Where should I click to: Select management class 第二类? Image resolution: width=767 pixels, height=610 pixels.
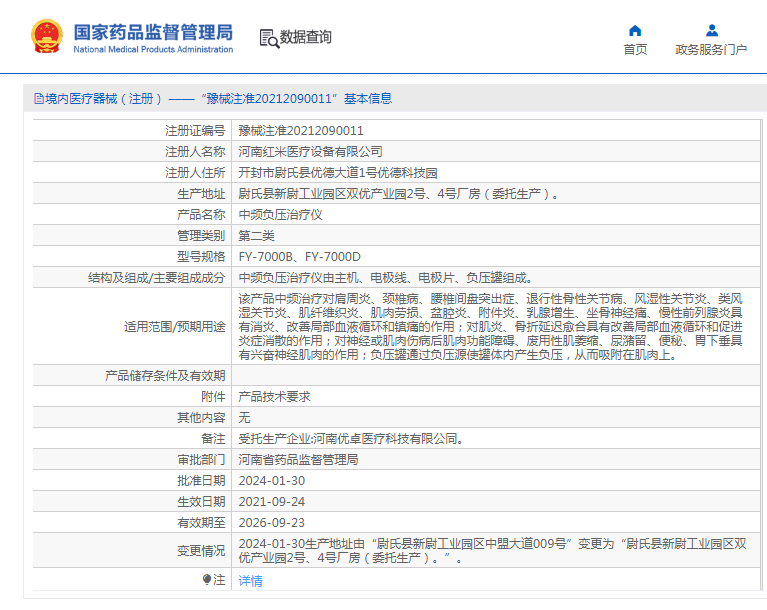(256, 236)
